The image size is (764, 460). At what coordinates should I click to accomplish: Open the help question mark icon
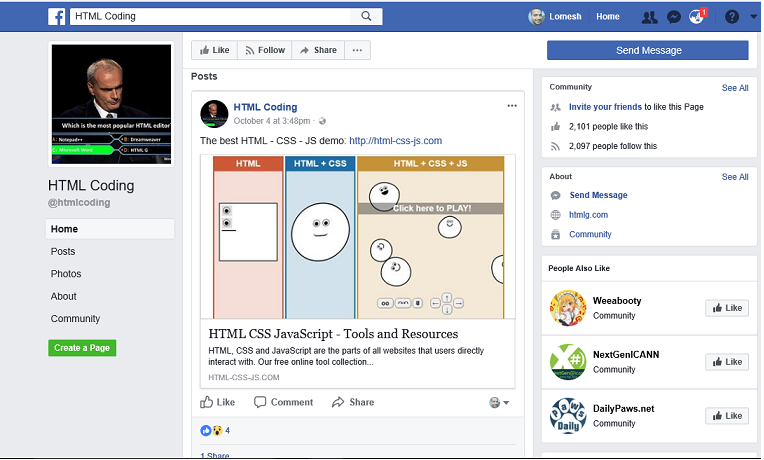[x=731, y=17]
